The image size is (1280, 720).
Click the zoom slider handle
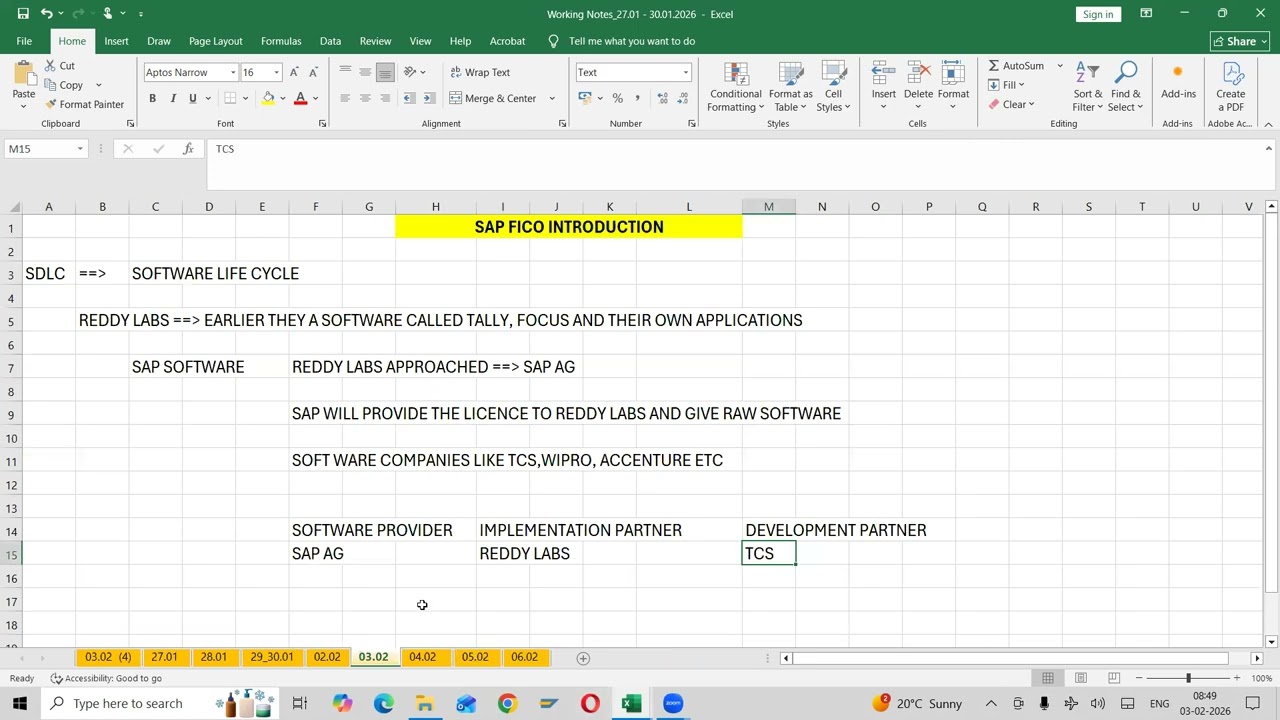click(1188, 678)
